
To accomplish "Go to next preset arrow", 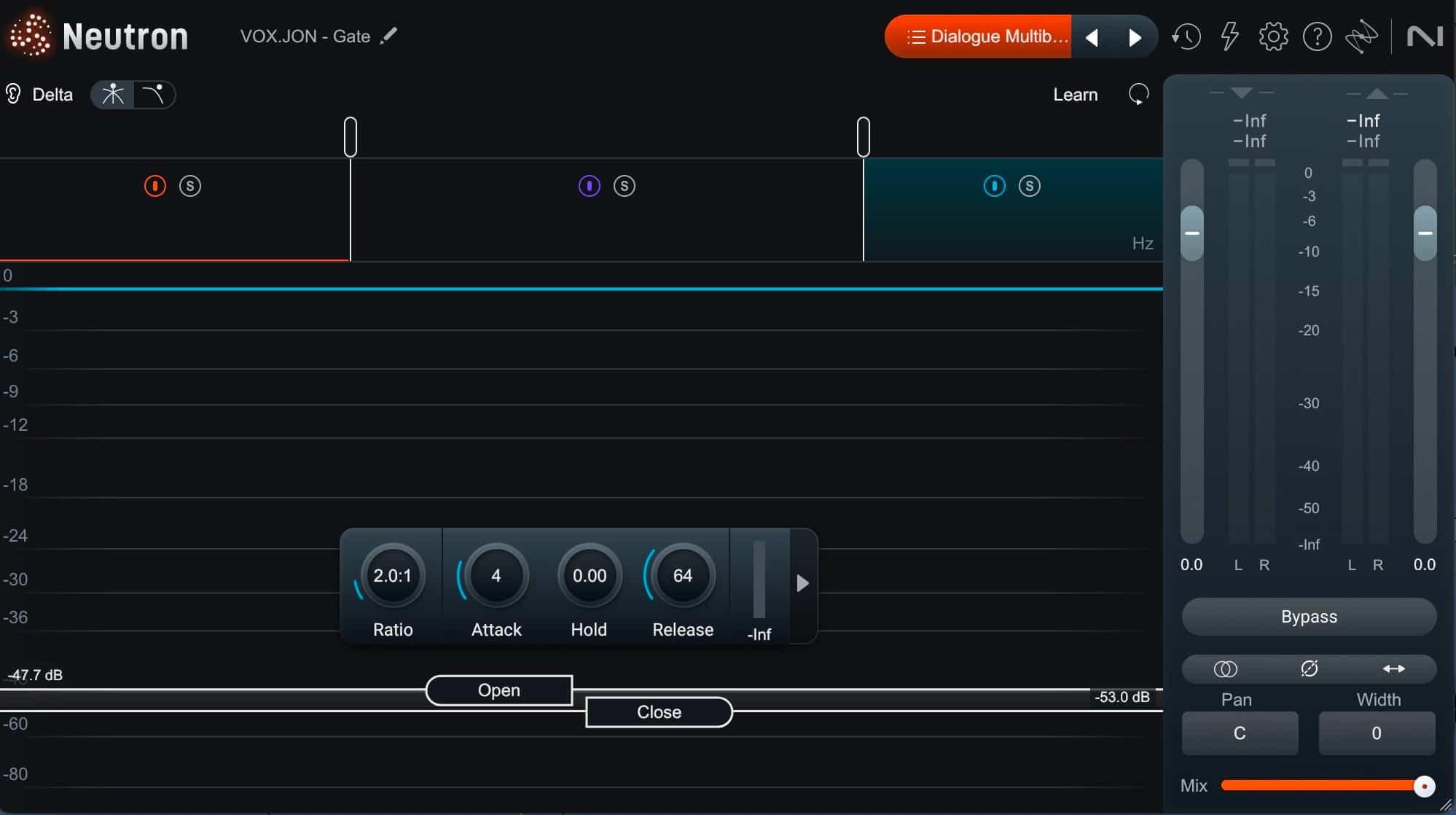I will pos(1135,37).
